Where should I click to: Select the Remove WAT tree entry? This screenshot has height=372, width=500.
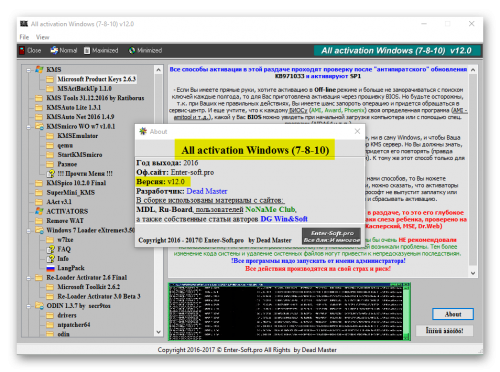coord(65,221)
